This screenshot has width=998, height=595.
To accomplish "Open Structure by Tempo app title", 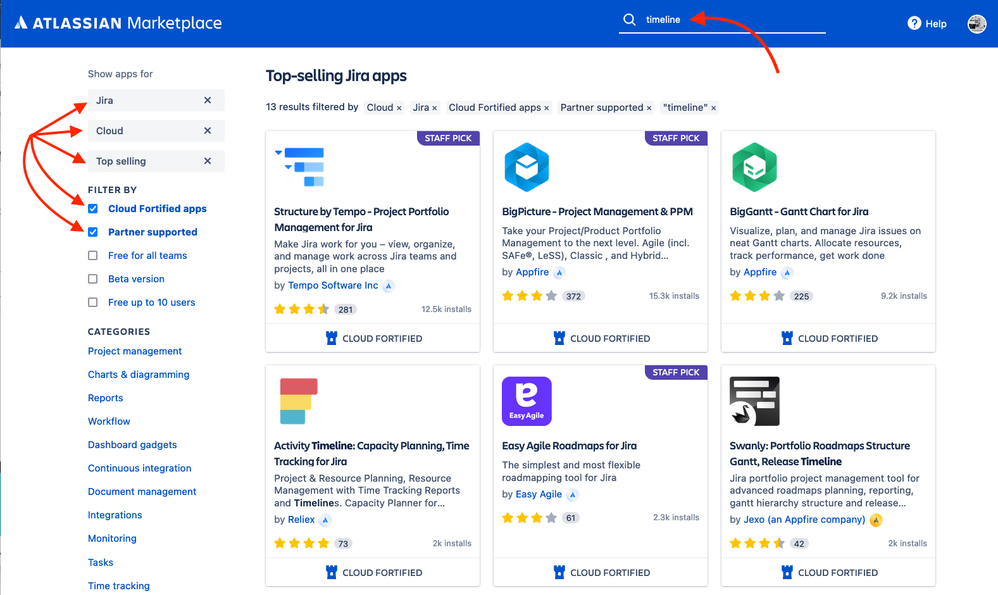I will point(362,220).
